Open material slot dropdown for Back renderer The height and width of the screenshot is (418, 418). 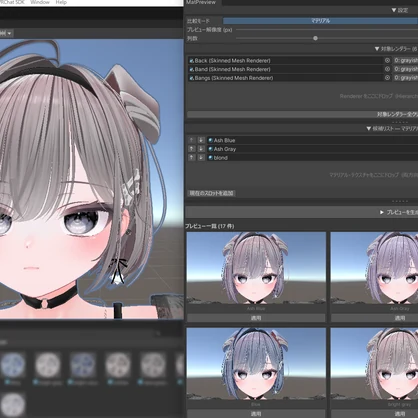pos(405,61)
